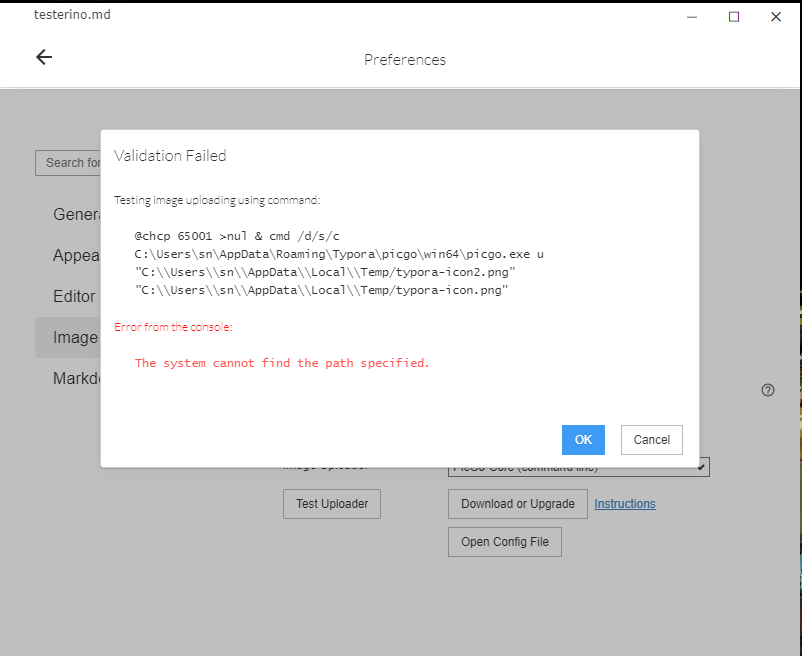Open the PicGo setup Instructions link

[624, 504]
